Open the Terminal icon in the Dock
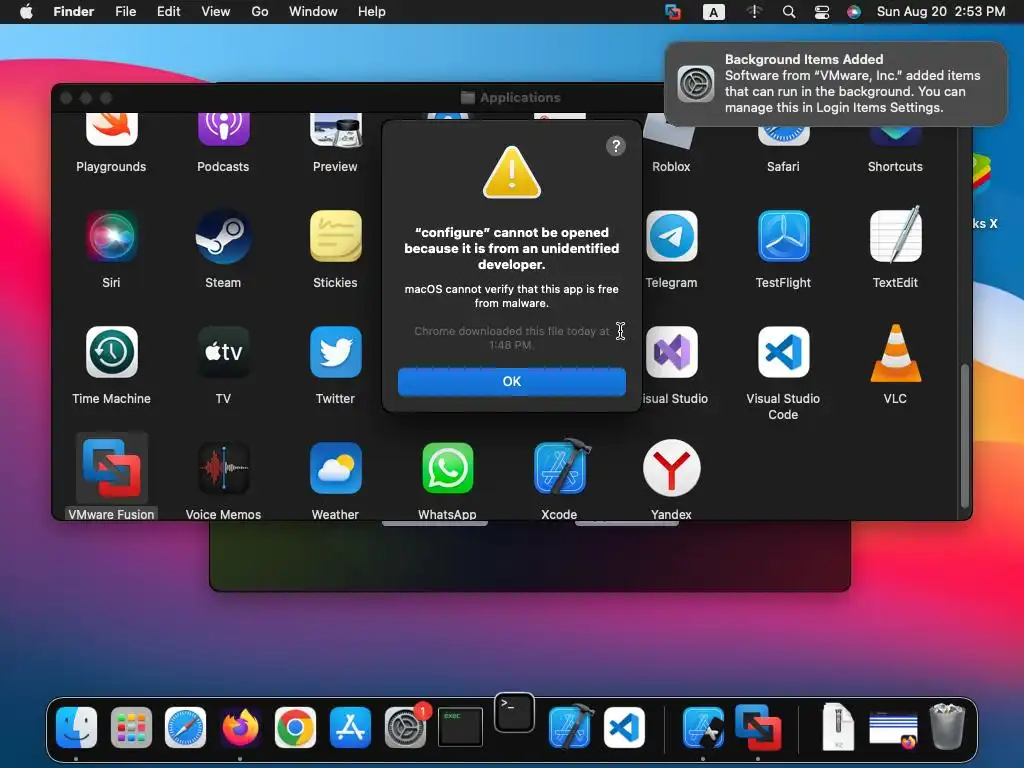1024x768 pixels. pyautogui.click(x=515, y=712)
